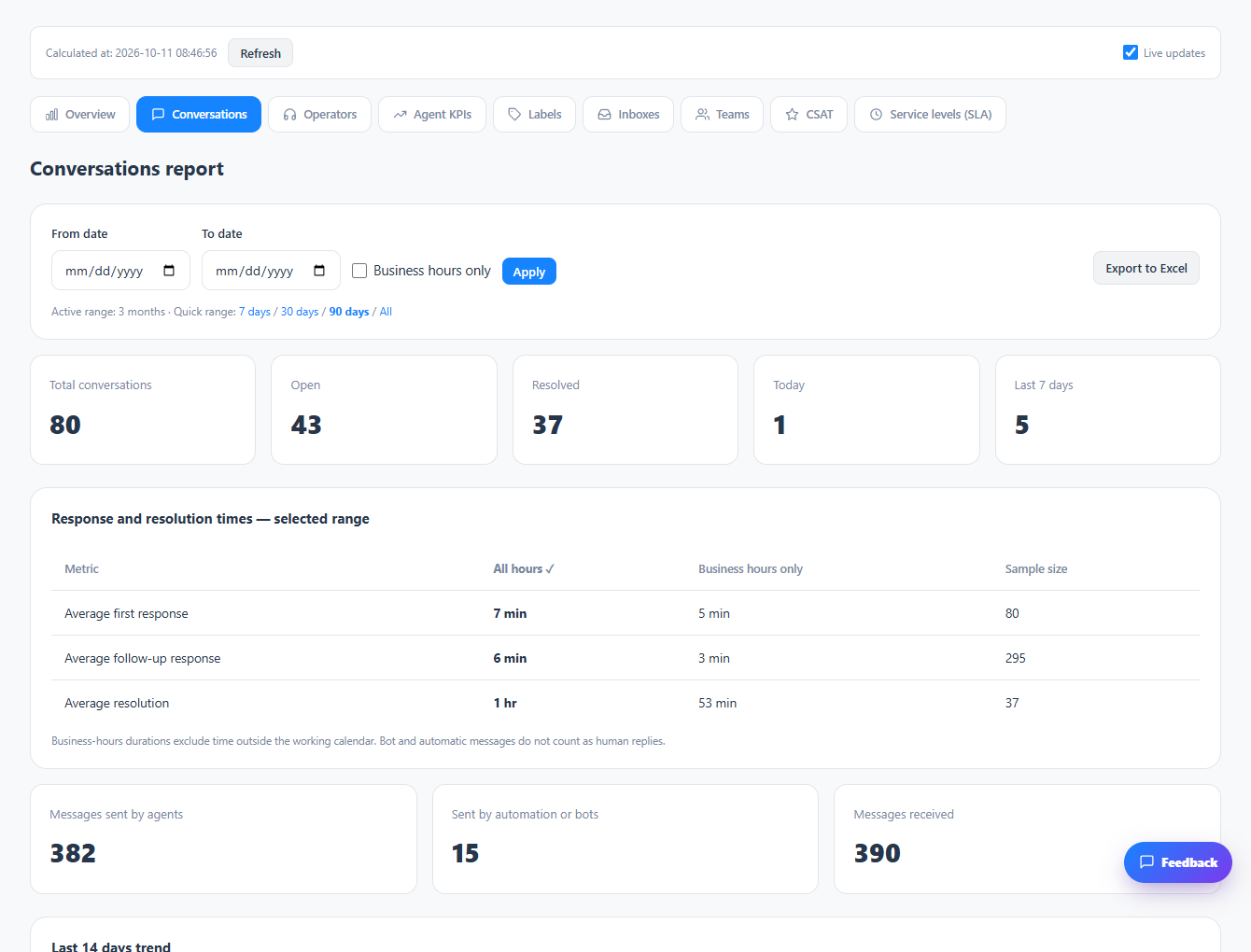
Task: Open the Labels tab
Action: (534, 115)
